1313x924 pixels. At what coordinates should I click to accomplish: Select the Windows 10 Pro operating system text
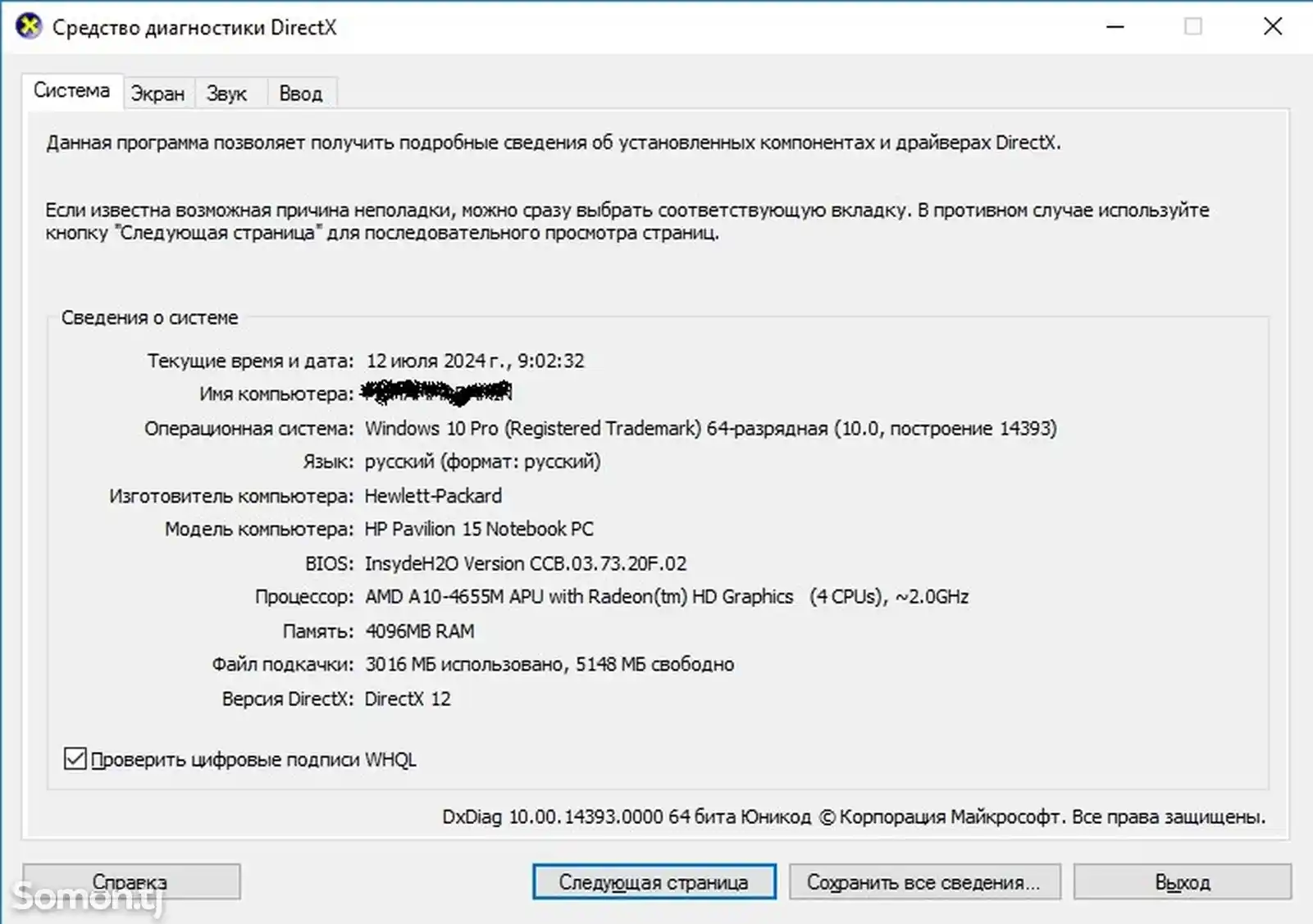(710, 428)
